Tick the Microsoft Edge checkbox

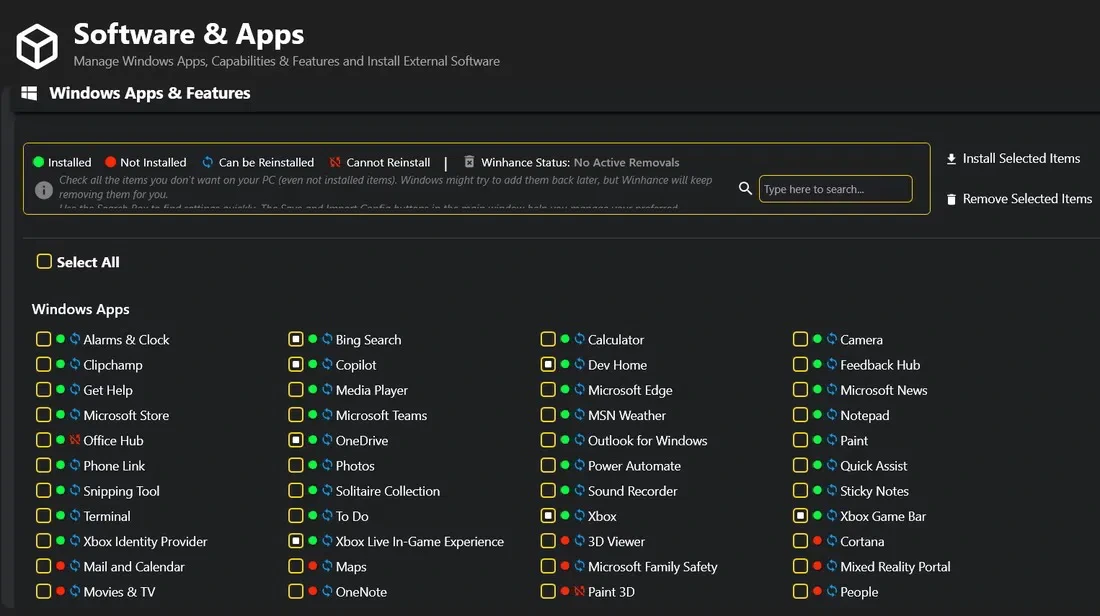click(548, 390)
